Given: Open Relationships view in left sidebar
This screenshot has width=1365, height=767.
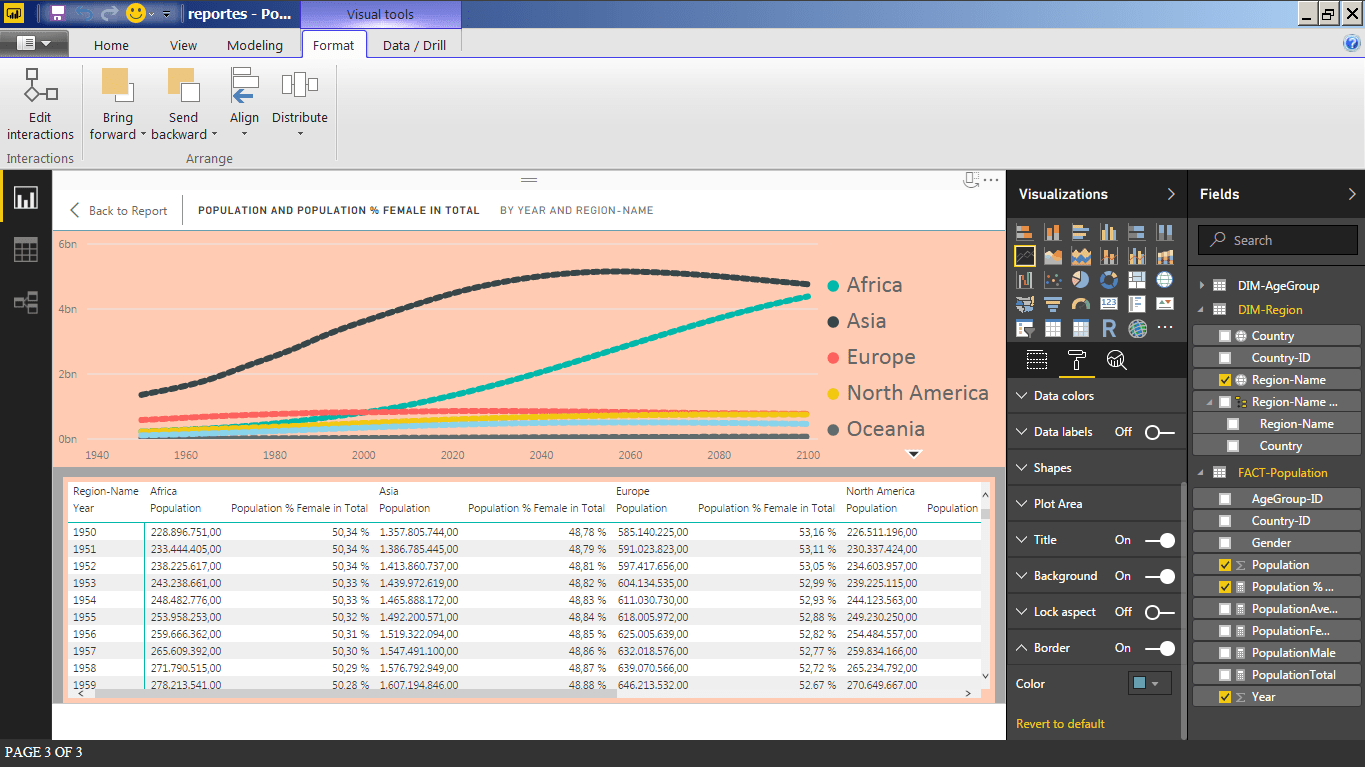Looking at the screenshot, I should point(26,302).
